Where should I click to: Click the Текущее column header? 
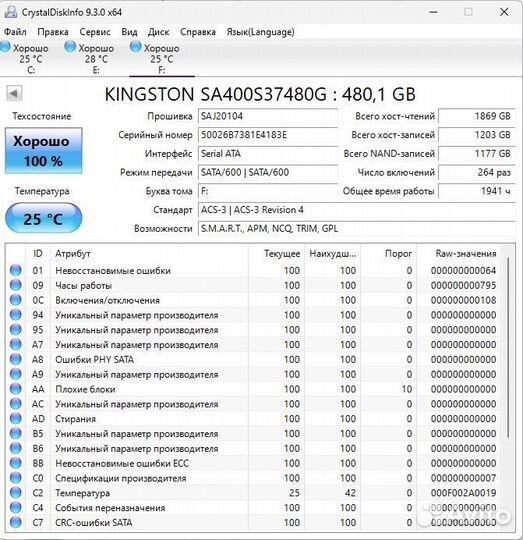click(276, 254)
